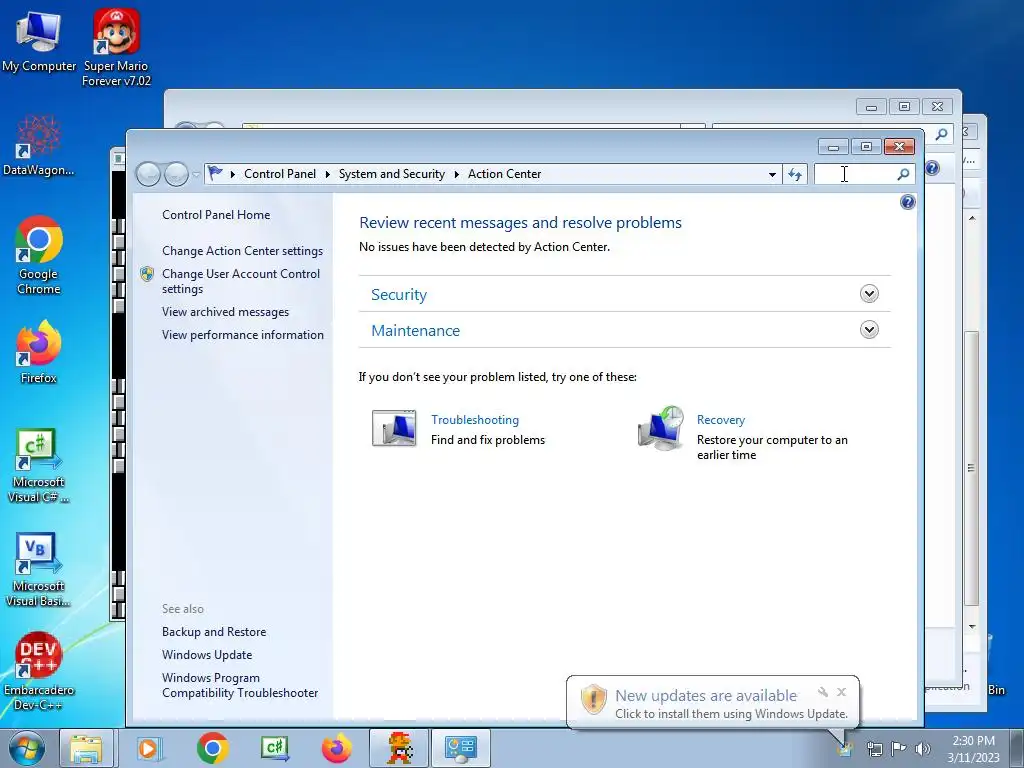
Task: Click System and Security in the breadcrumb
Action: (x=391, y=174)
